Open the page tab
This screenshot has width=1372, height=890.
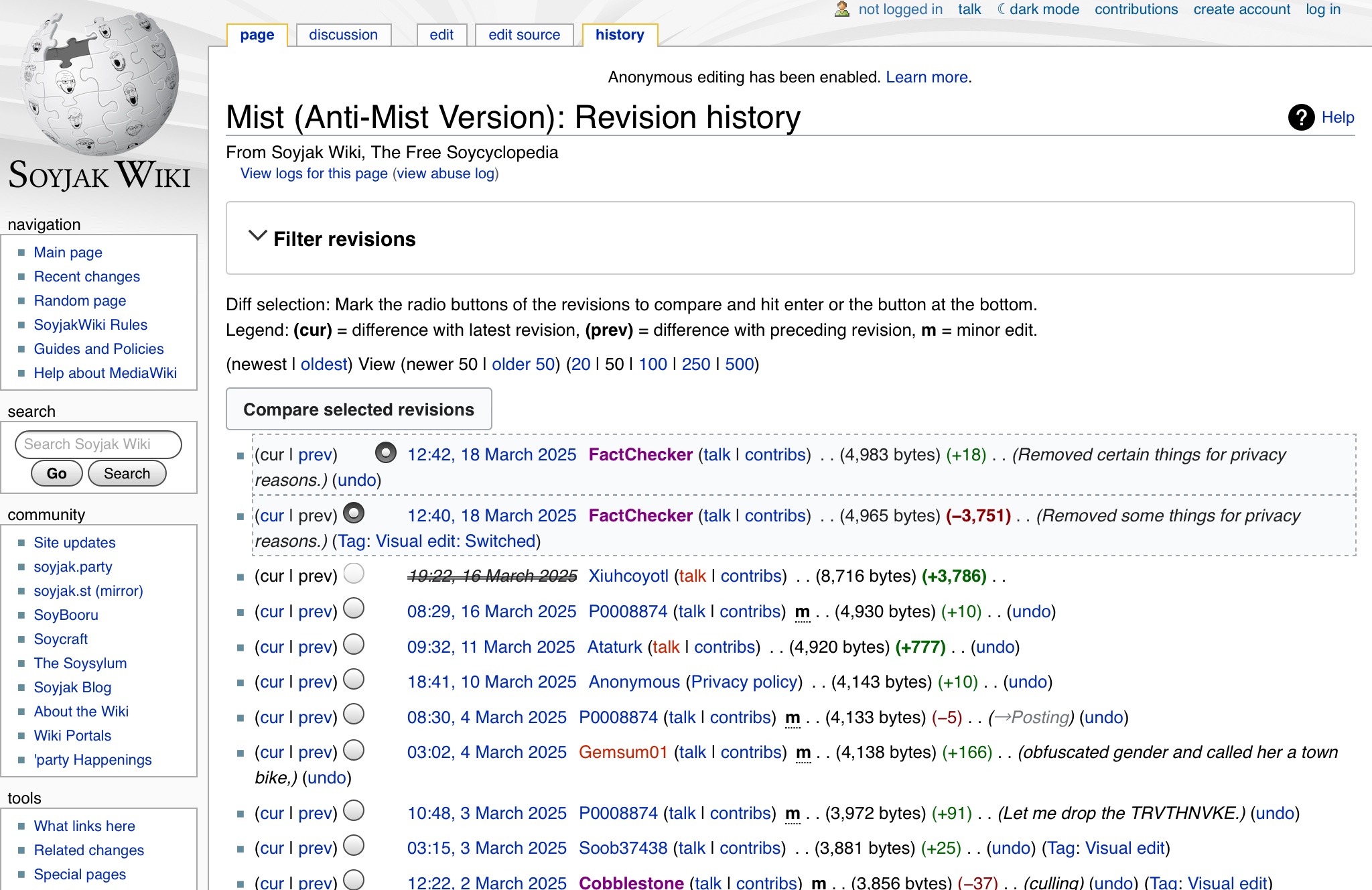tap(257, 35)
